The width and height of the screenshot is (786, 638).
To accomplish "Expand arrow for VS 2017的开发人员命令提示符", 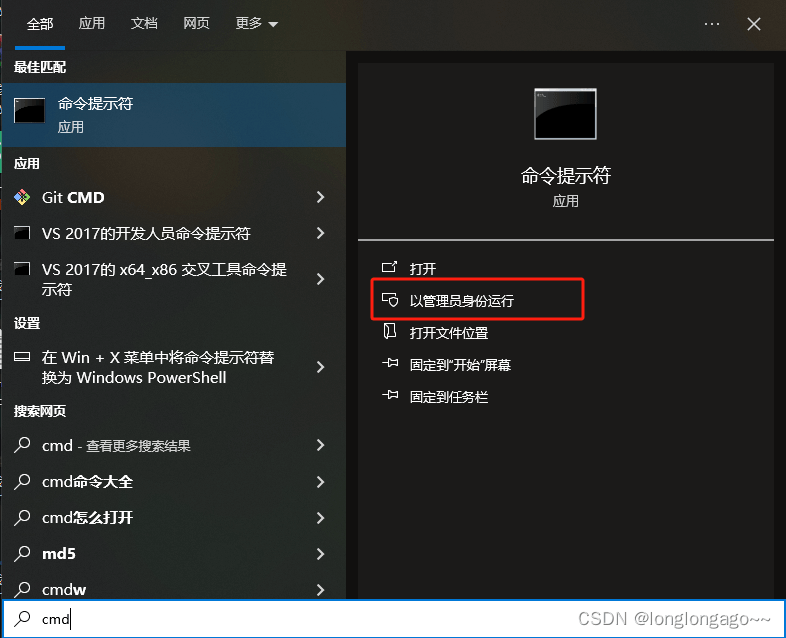I will click(x=321, y=233).
